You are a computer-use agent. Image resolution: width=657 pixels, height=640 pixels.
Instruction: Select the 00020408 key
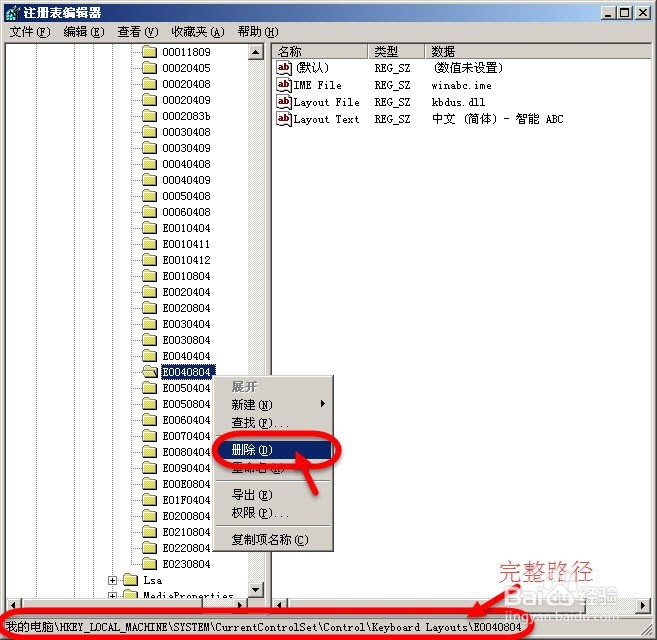point(186,84)
